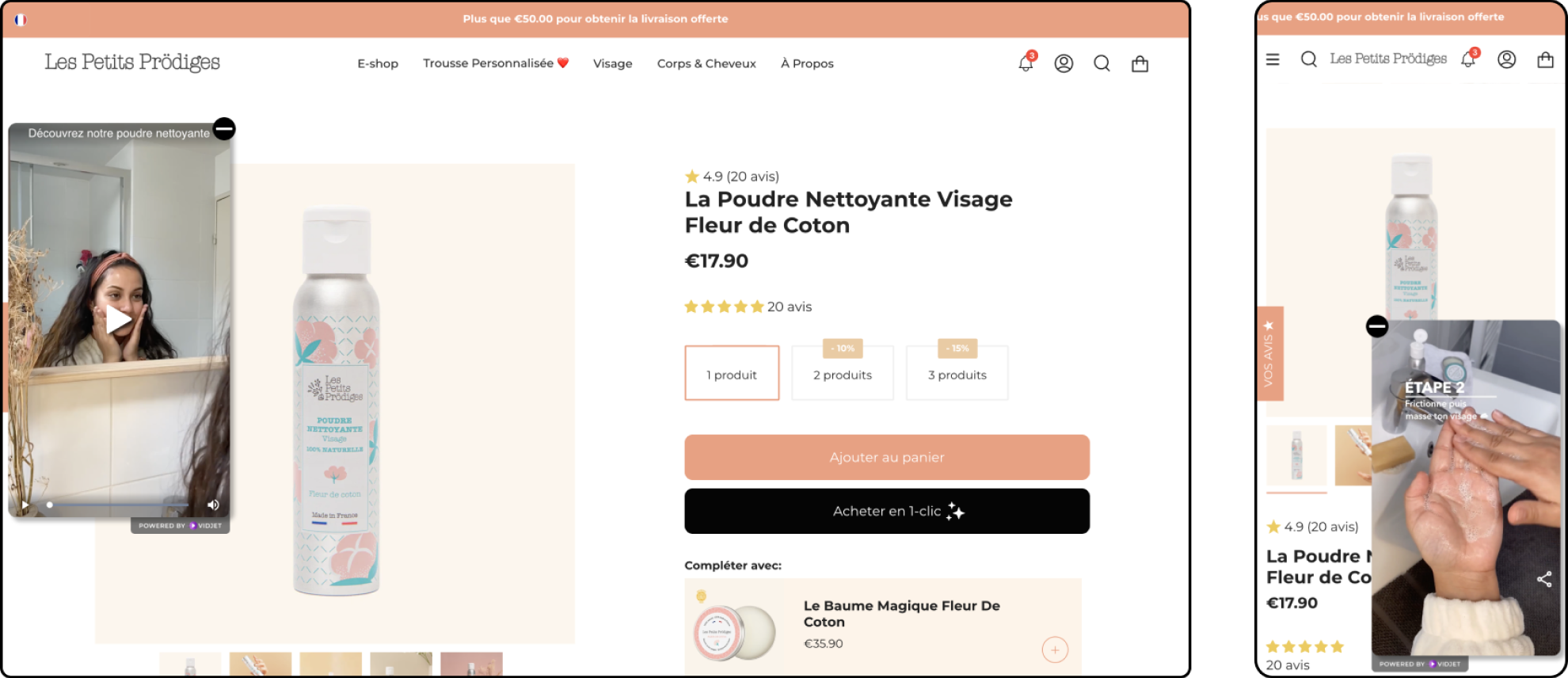1568x678 pixels.
Task: Click the small play icon in video controls
Action: tap(25, 505)
